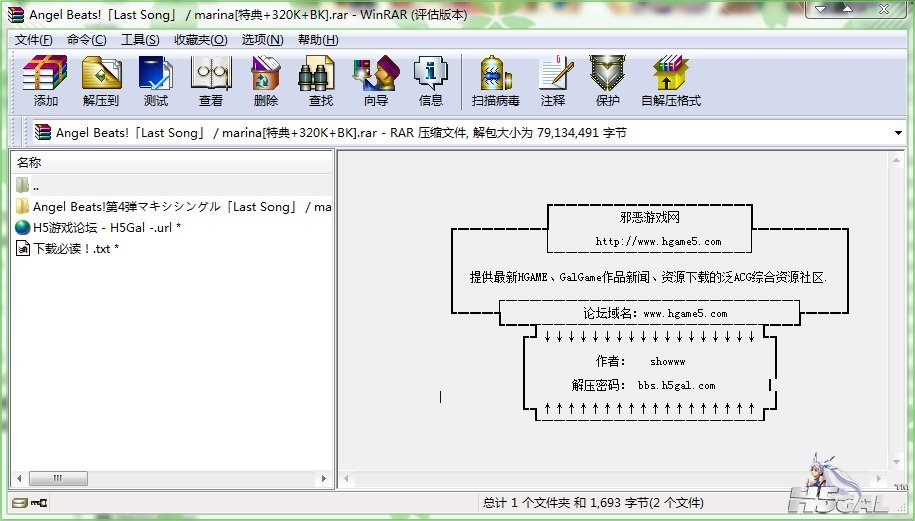Click the http://www.hgame5.com text in comment

658,242
